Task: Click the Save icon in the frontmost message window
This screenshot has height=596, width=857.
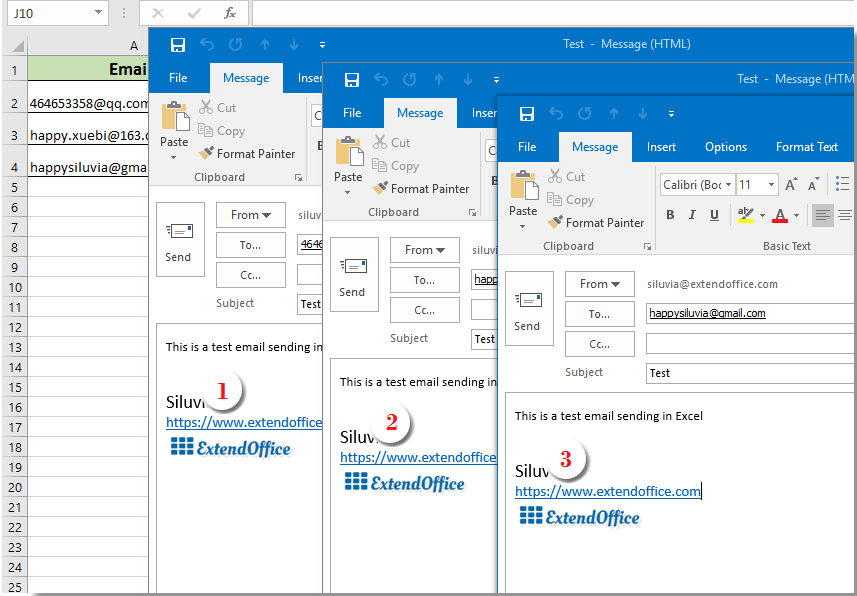Action: pyautogui.click(x=527, y=114)
